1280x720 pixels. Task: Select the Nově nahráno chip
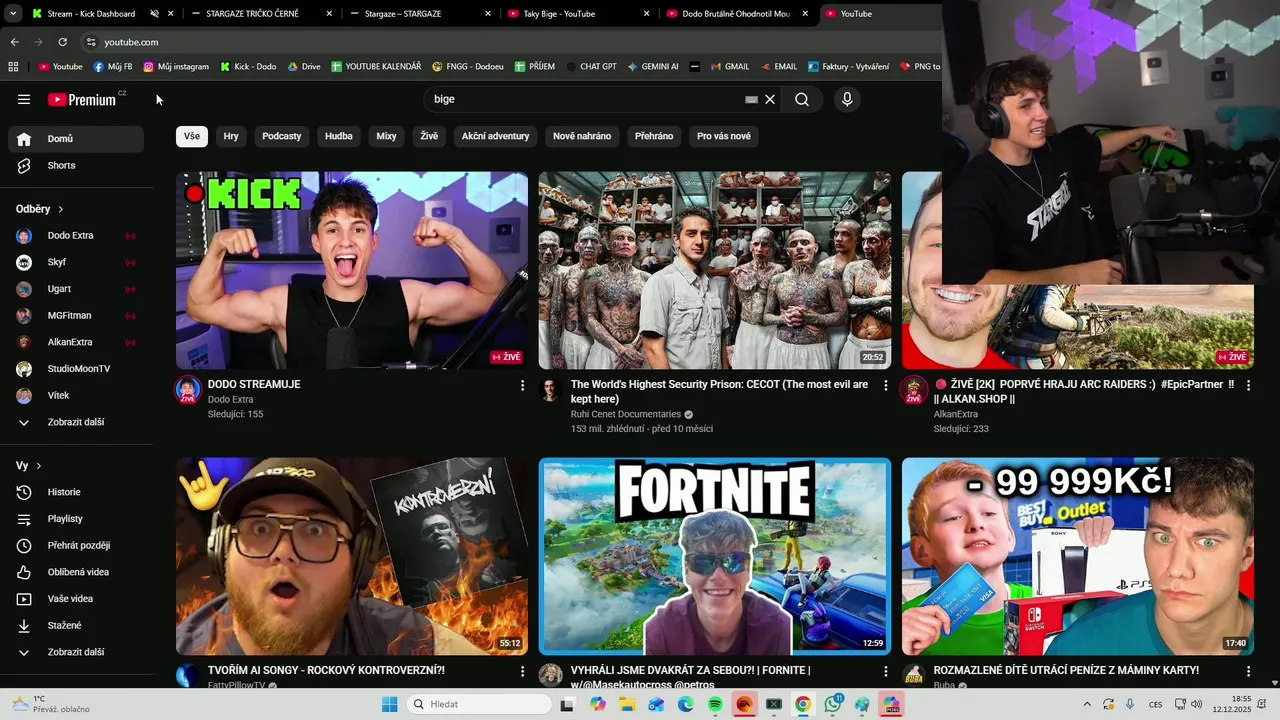[582, 136]
